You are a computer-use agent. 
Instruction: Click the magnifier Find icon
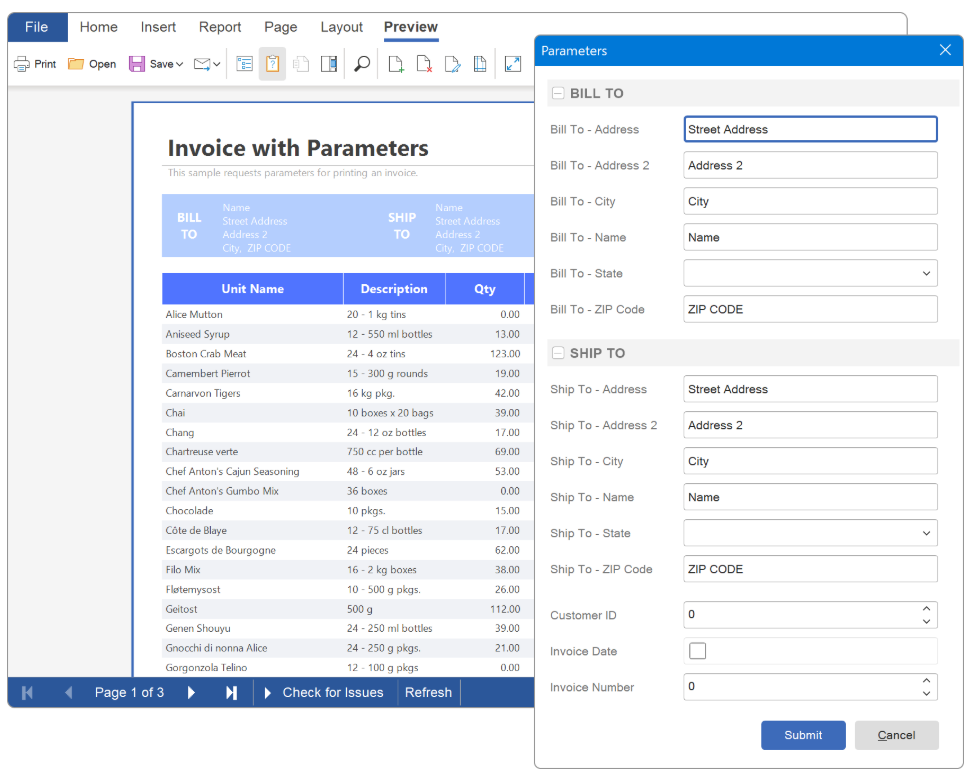362,64
